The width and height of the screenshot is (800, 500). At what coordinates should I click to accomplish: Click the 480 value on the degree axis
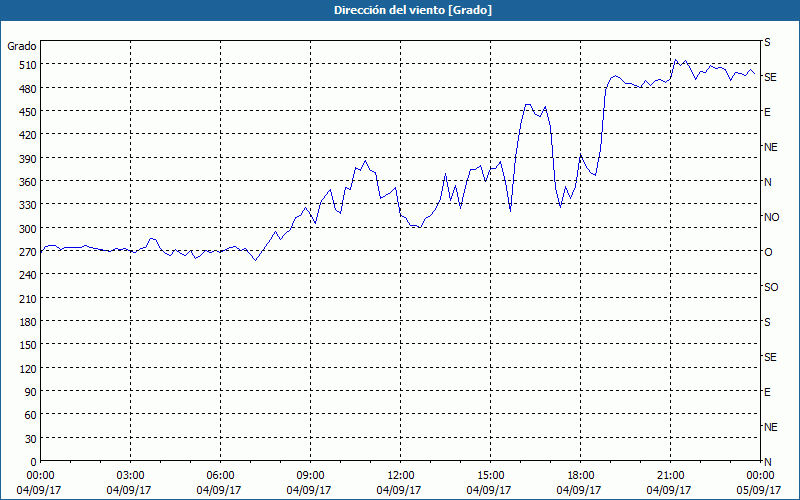point(29,89)
